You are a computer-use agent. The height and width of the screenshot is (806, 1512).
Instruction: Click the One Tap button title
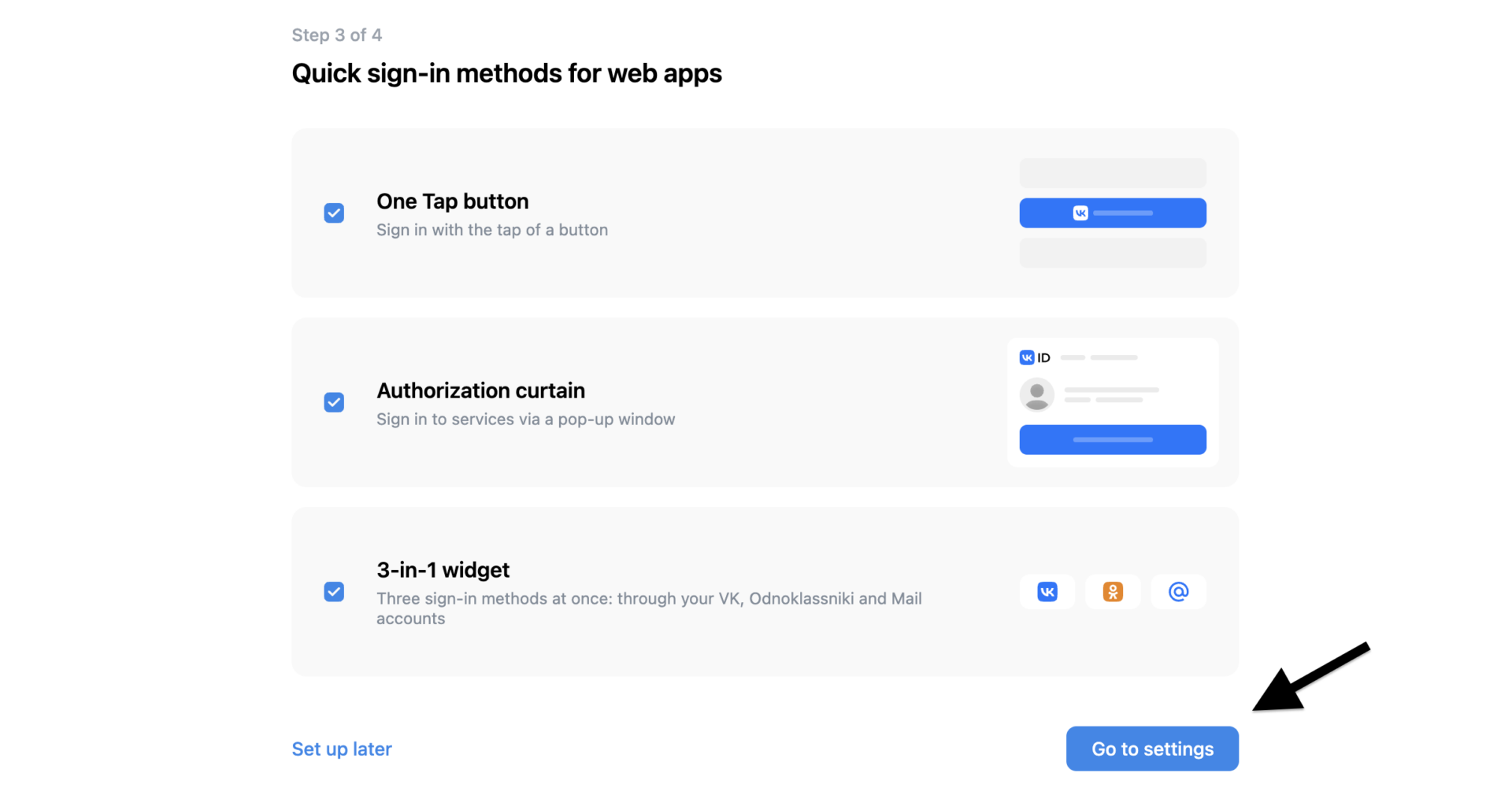(453, 201)
